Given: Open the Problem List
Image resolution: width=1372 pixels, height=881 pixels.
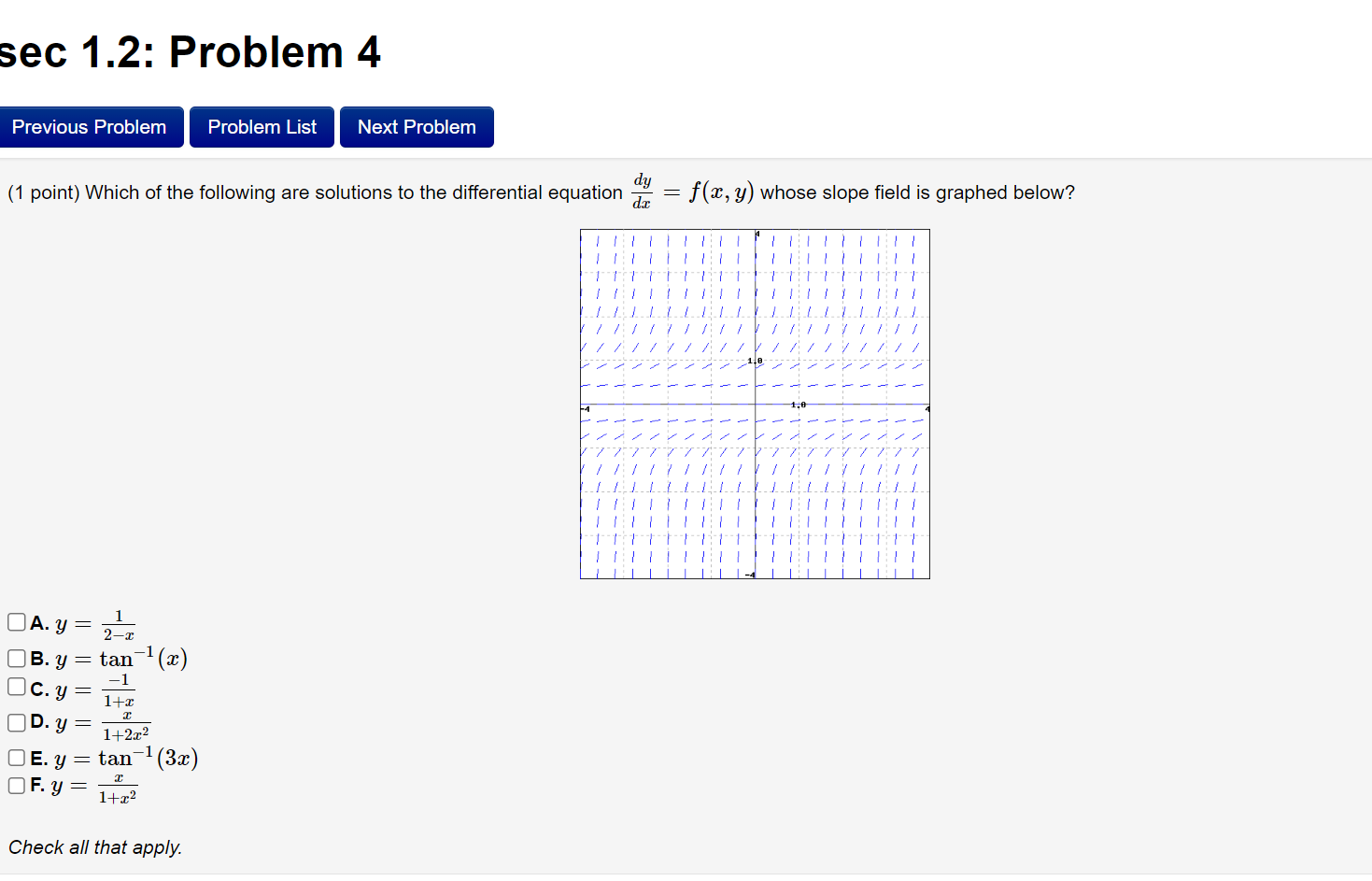Looking at the screenshot, I should click(261, 126).
